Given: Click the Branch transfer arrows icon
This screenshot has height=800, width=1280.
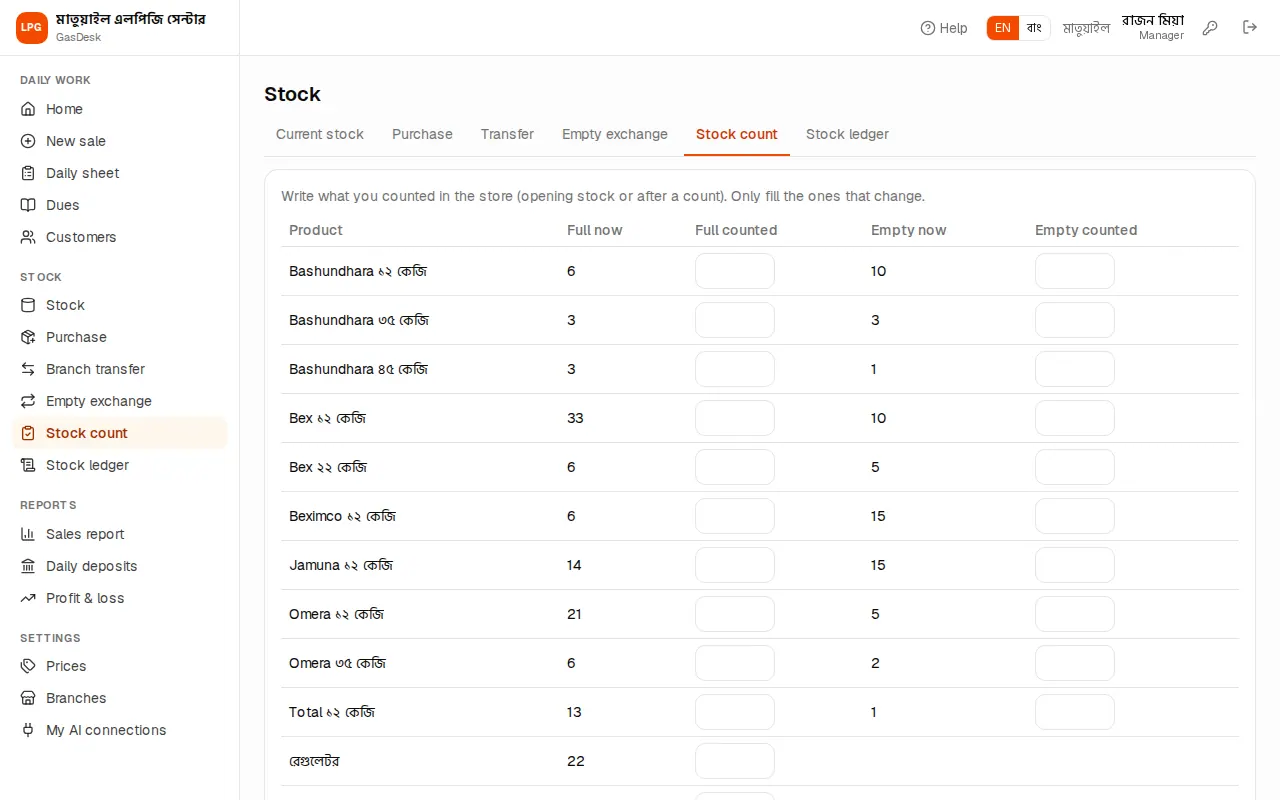Looking at the screenshot, I should [x=28, y=369].
